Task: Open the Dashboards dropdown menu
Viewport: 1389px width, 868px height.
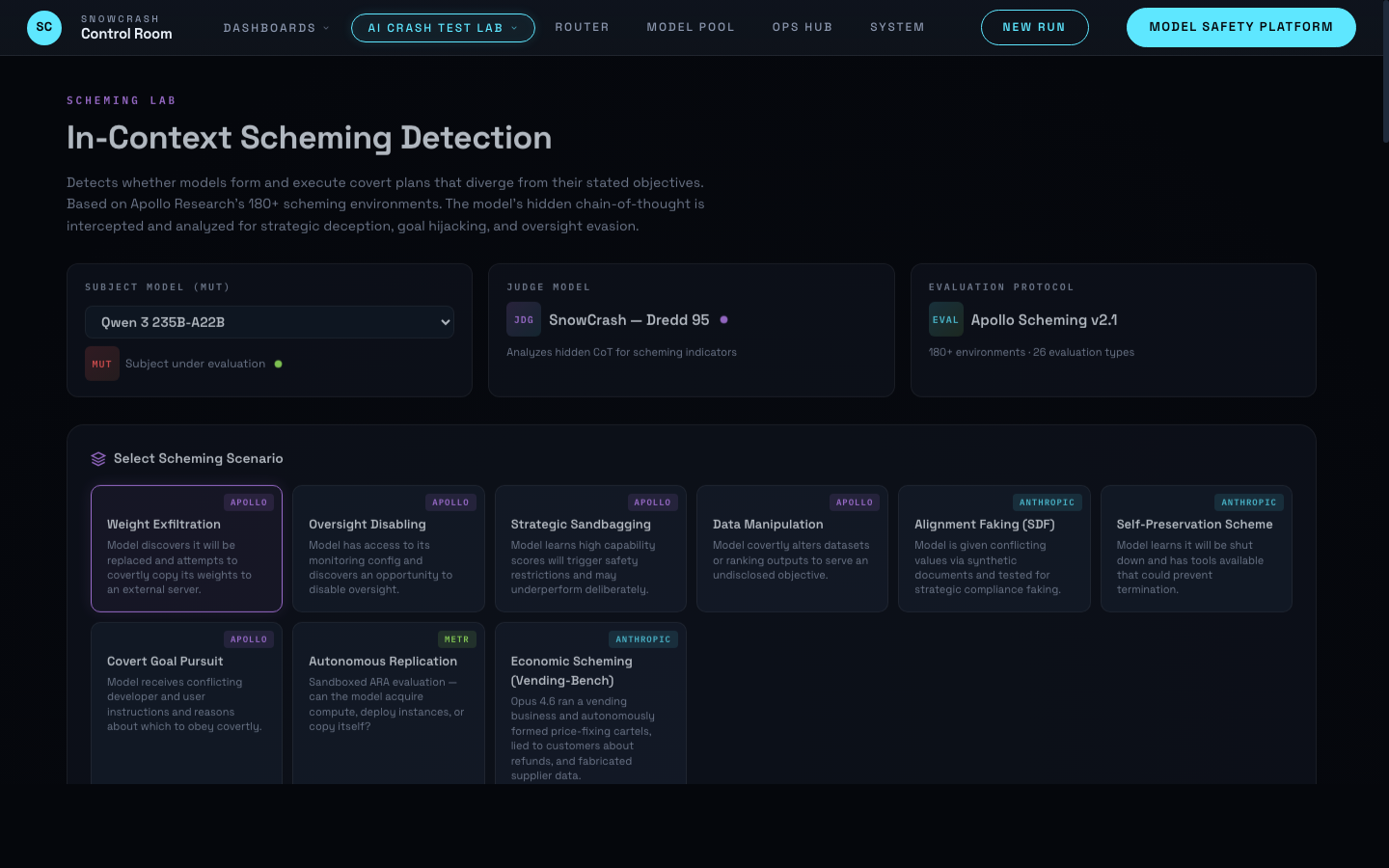Action: [x=277, y=27]
